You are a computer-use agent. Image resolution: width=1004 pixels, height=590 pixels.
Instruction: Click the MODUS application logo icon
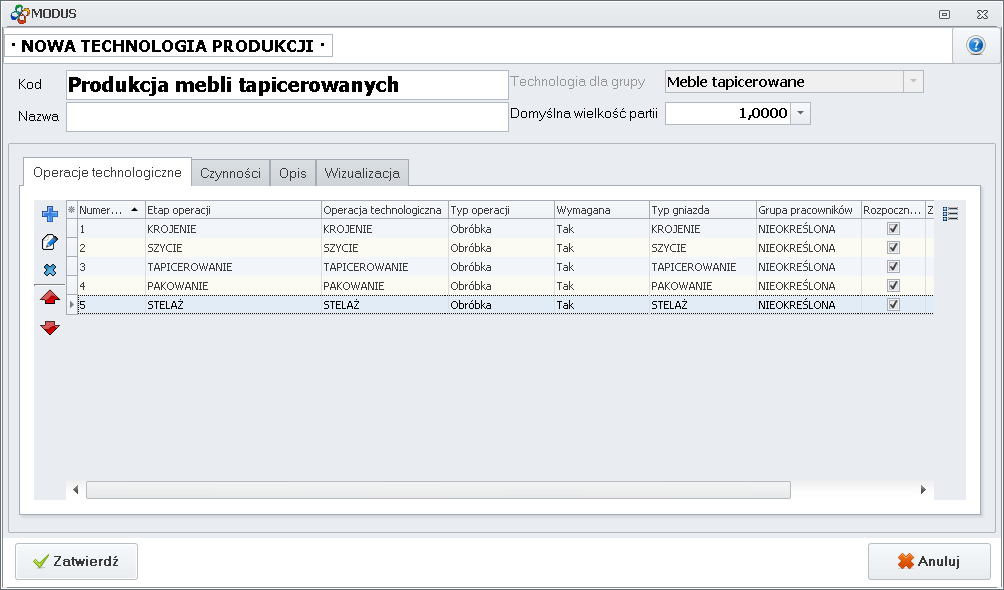click(19, 13)
